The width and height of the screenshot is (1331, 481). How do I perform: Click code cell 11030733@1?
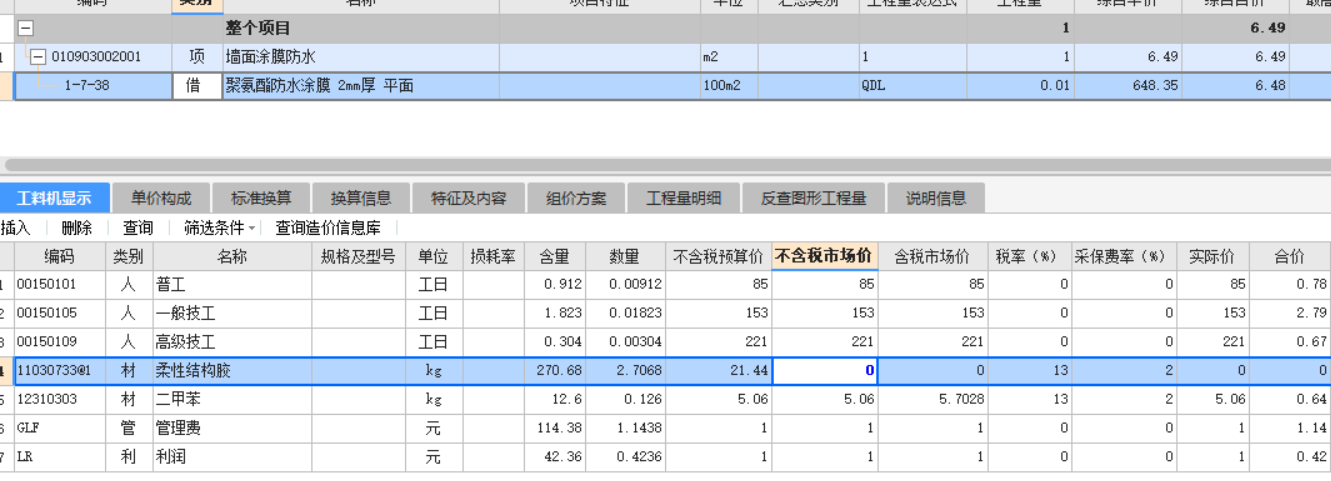click(x=59, y=371)
